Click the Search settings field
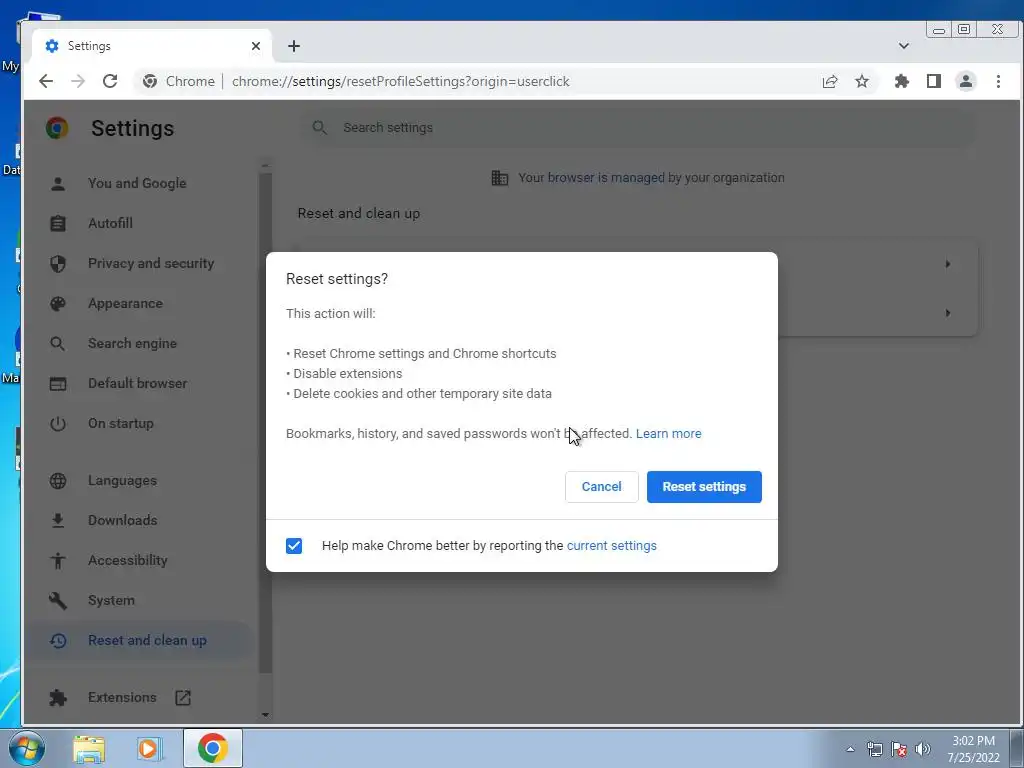 click(x=638, y=127)
